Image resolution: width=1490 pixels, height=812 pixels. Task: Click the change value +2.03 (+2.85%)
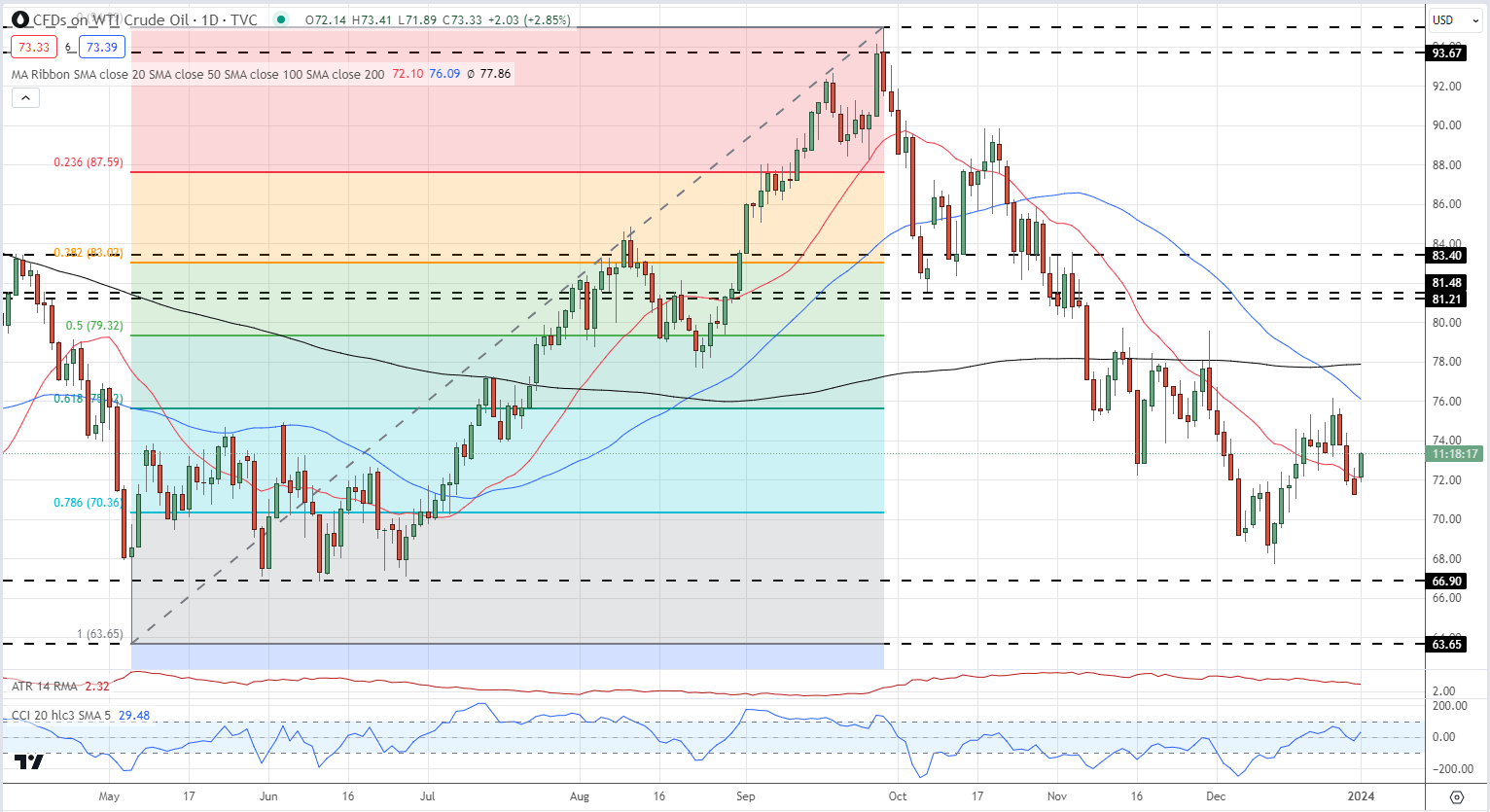click(528, 19)
